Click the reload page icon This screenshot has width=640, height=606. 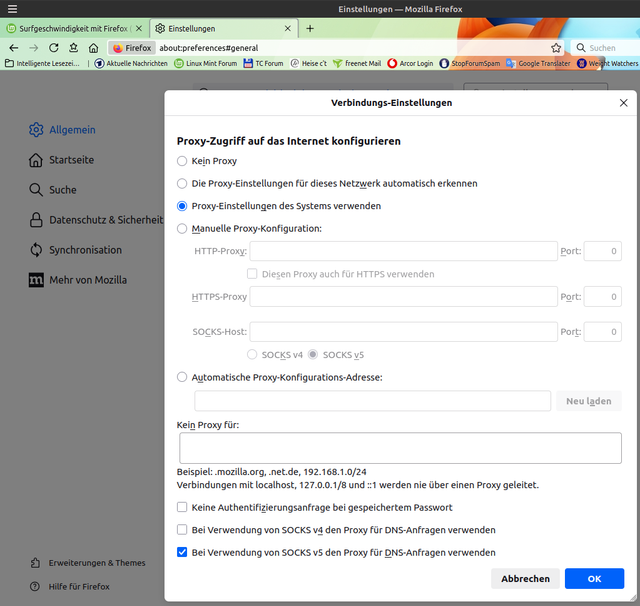coord(53,48)
